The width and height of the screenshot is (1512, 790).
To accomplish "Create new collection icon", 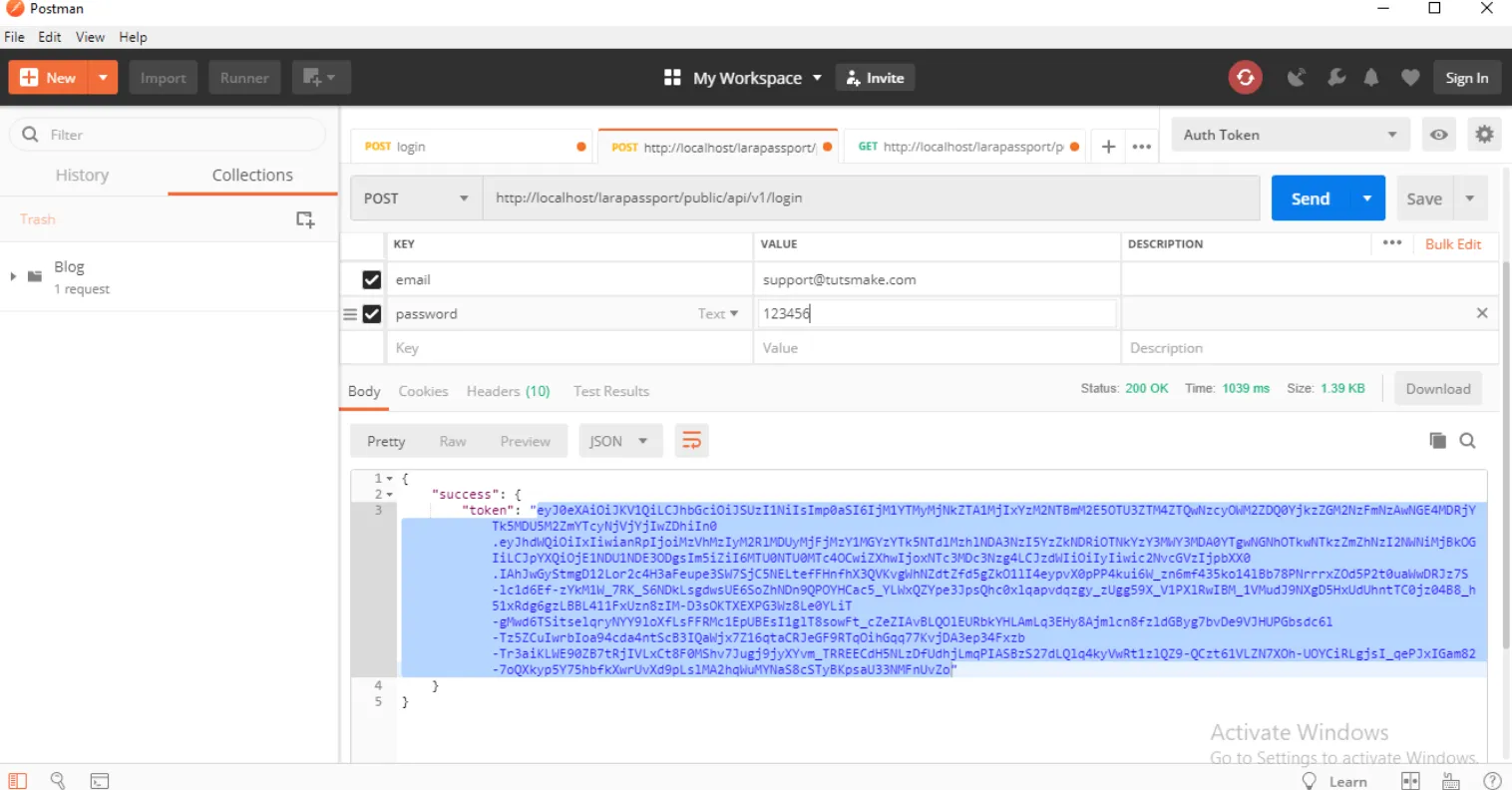I will tap(305, 219).
